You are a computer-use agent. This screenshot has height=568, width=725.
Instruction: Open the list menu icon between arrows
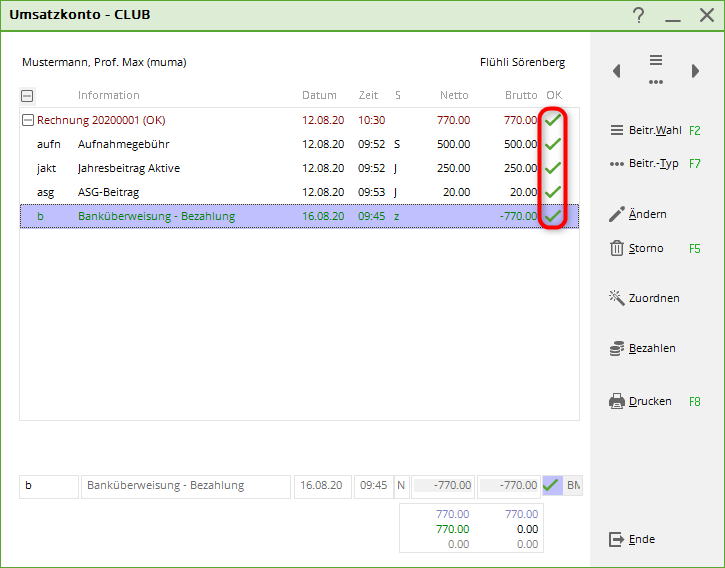point(656,69)
